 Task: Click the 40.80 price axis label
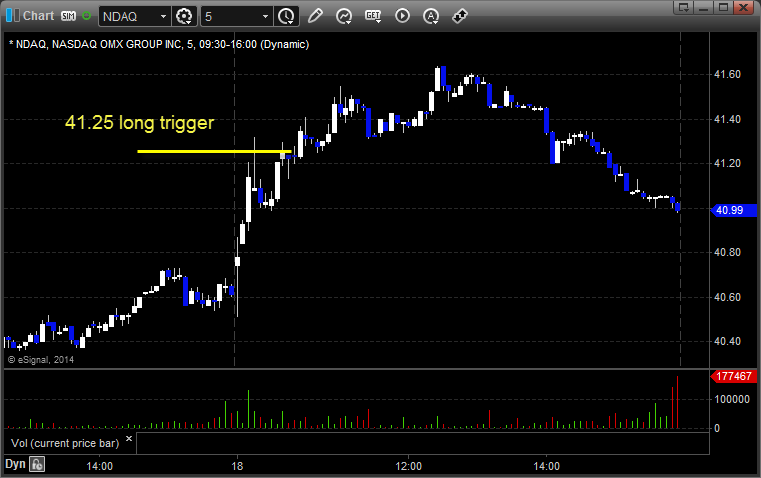point(727,252)
